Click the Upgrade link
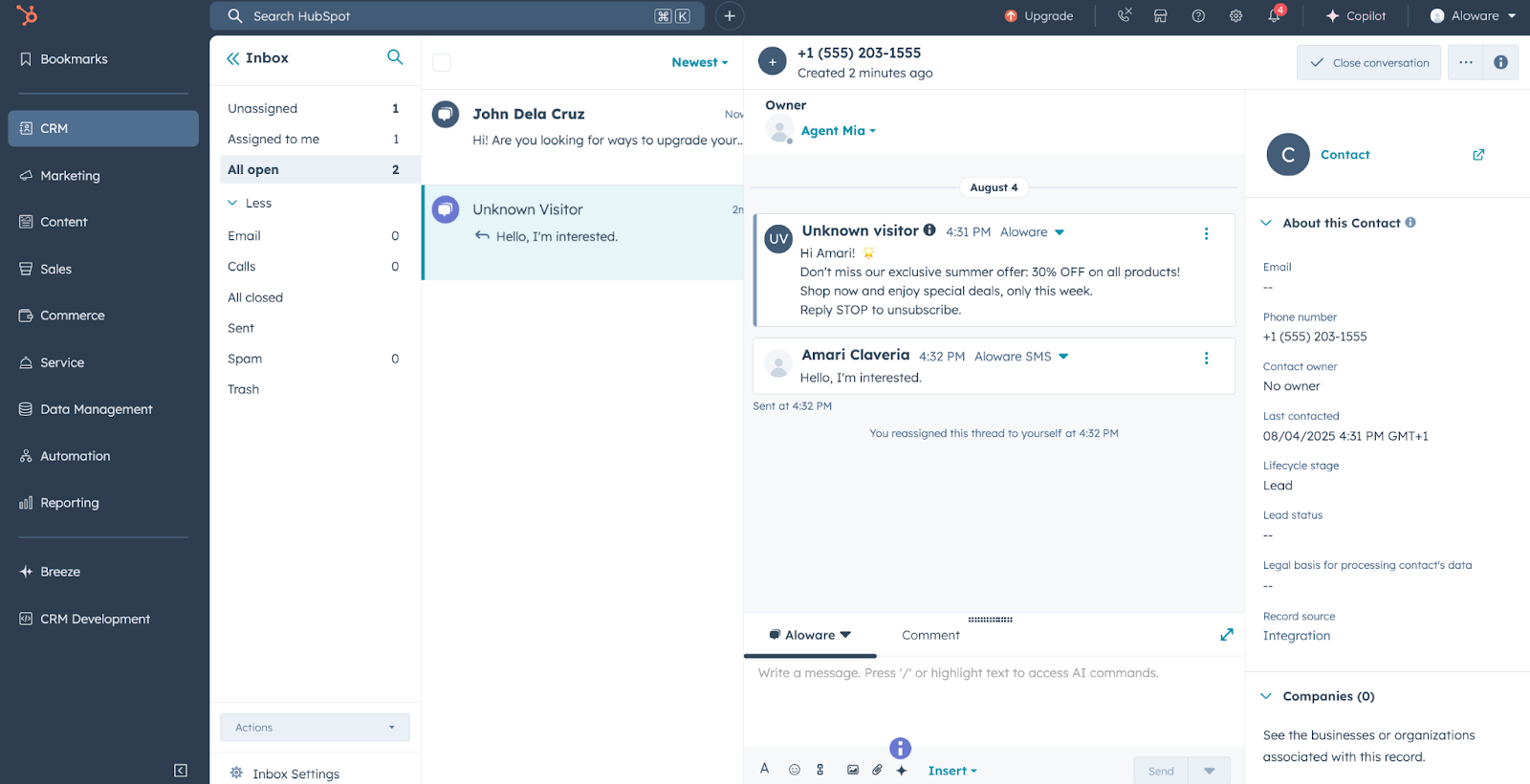Image resolution: width=1530 pixels, height=784 pixels. pos(1038,15)
